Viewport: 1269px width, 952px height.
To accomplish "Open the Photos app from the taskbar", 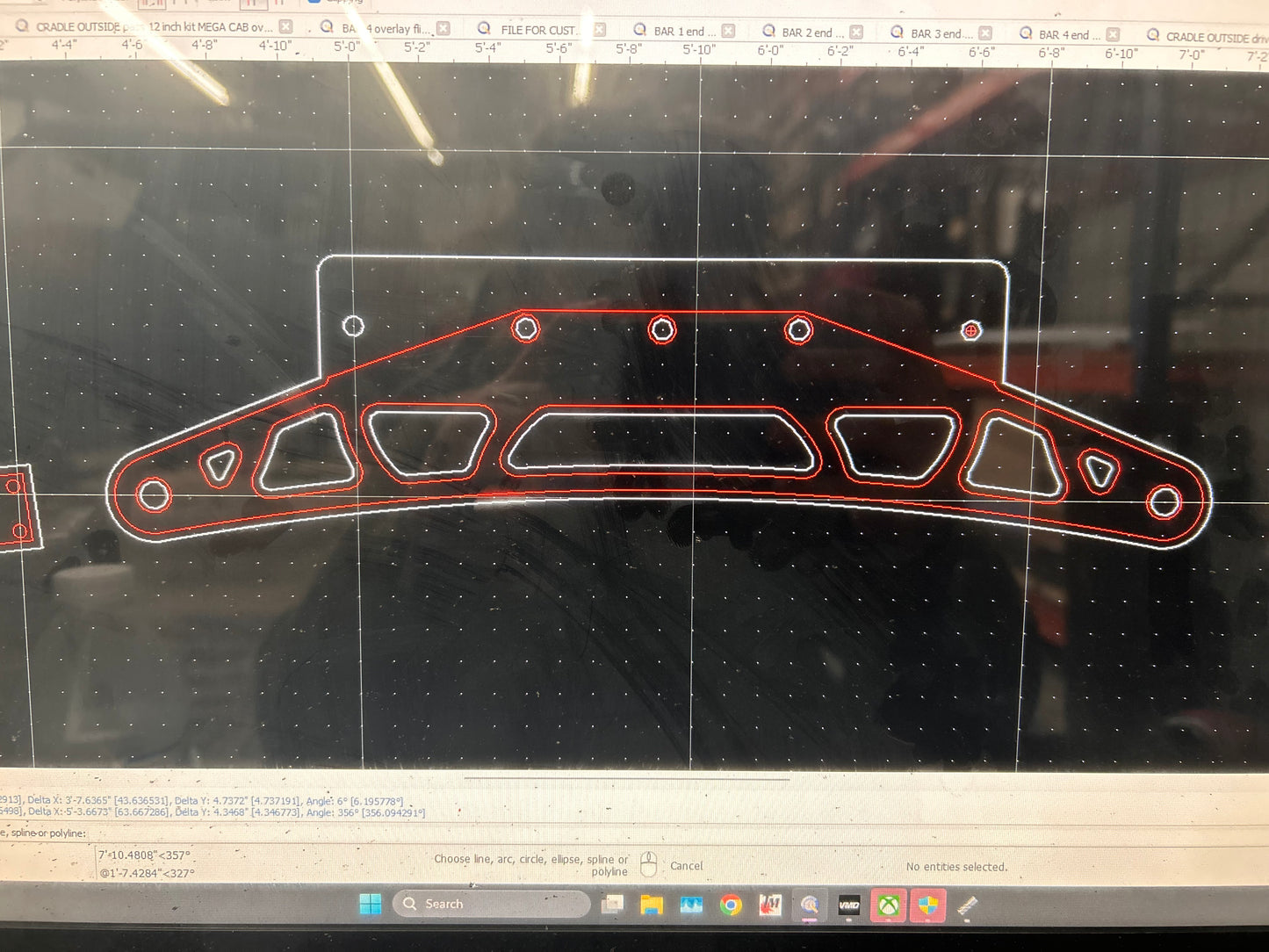I will (691, 904).
